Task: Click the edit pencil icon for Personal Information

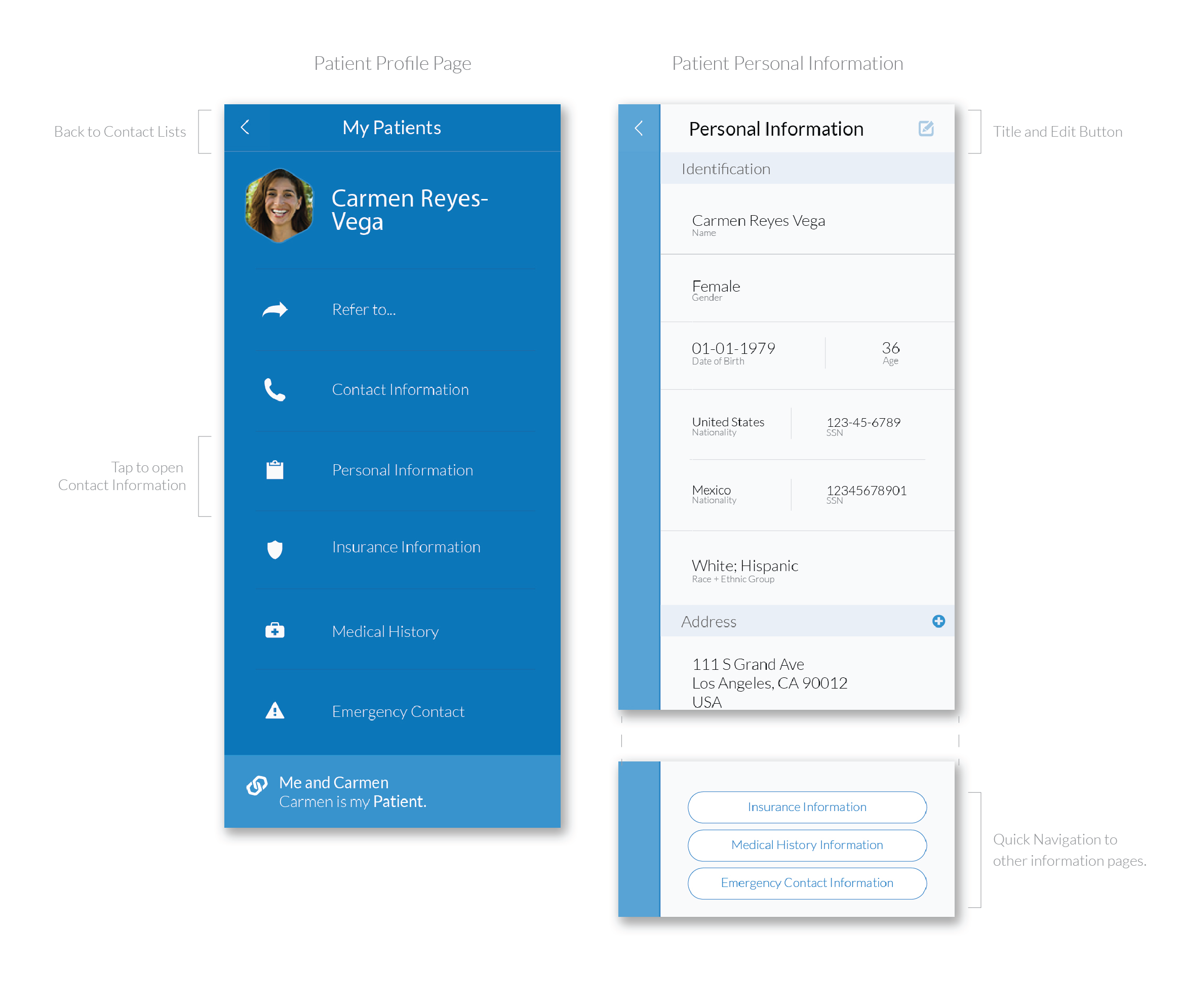Action: pos(926,128)
